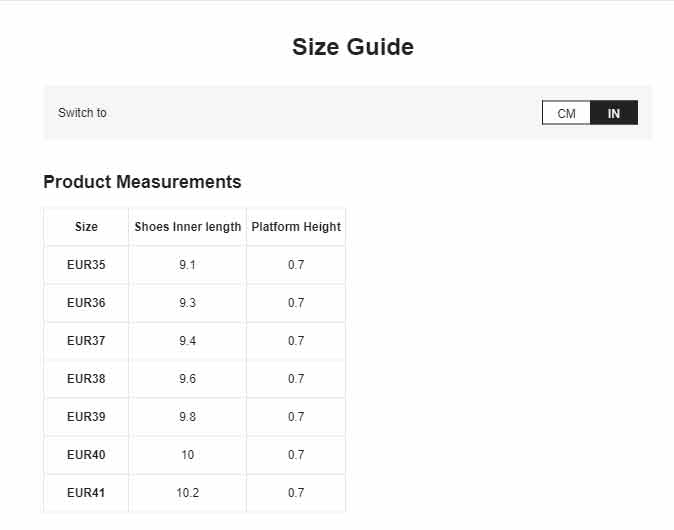Image resolution: width=674 pixels, height=530 pixels.
Task: Select the EUR39 size cell
Action: tap(86, 417)
